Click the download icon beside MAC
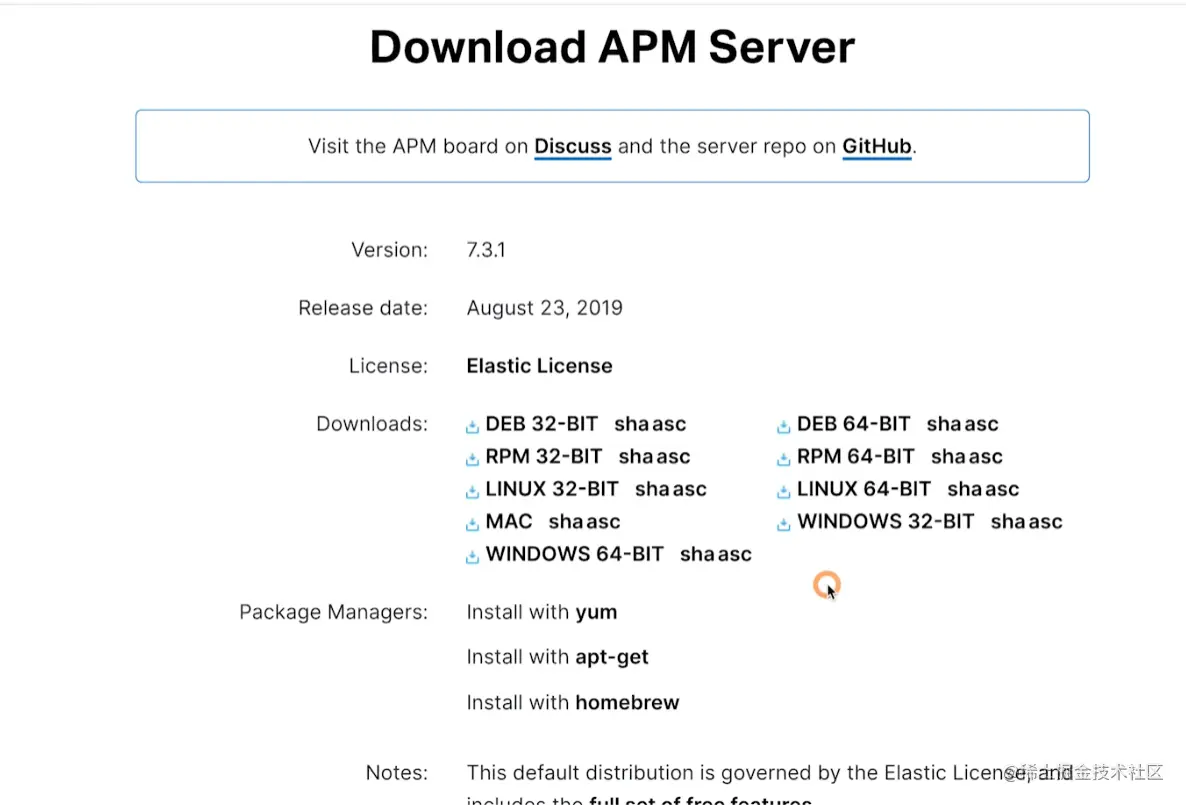1186x805 pixels. [472, 524]
